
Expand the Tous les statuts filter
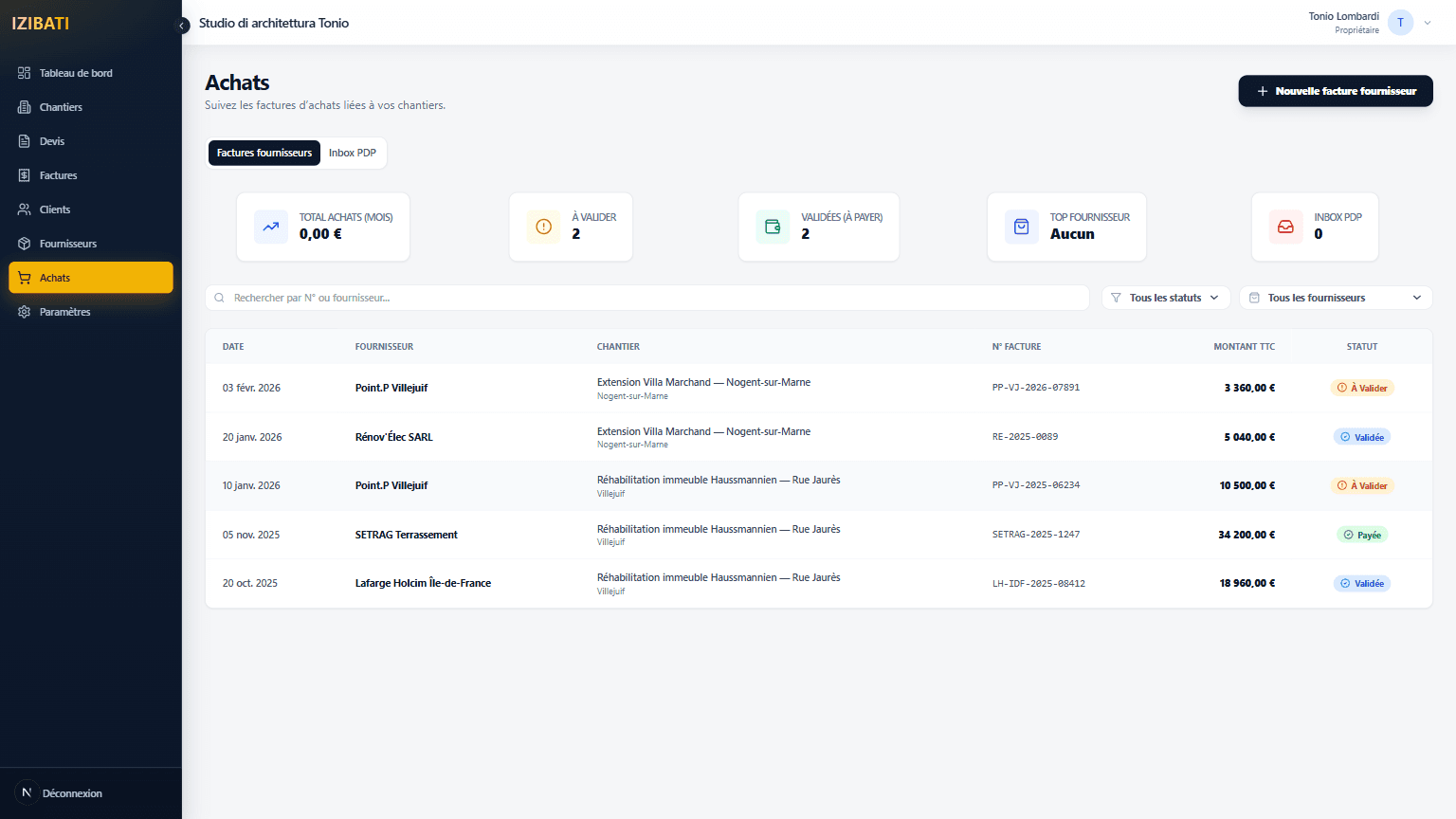[x=1165, y=298]
